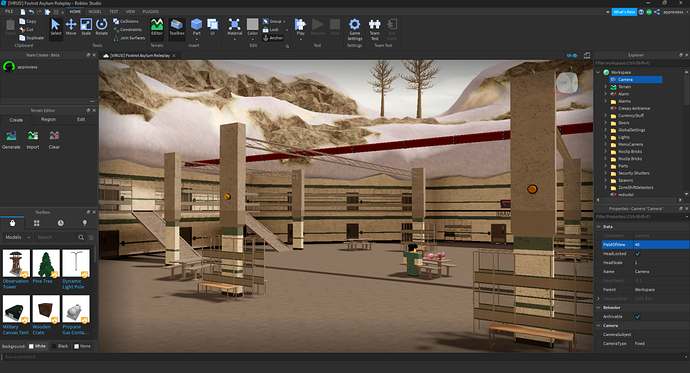The image size is (690, 373).
Task: Select the None background option
Action: coord(82,346)
